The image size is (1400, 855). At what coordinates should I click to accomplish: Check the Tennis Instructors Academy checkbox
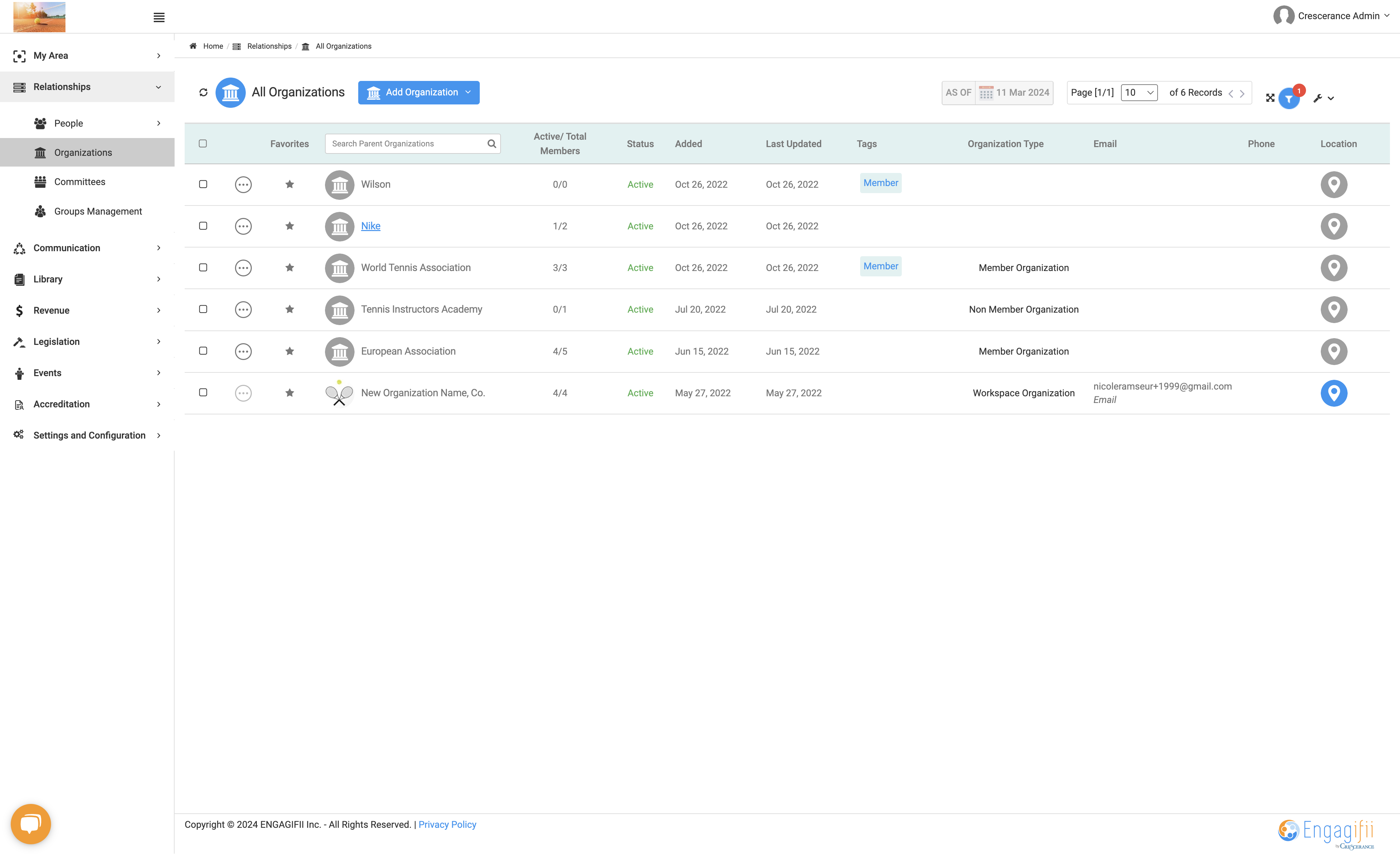[203, 309]
